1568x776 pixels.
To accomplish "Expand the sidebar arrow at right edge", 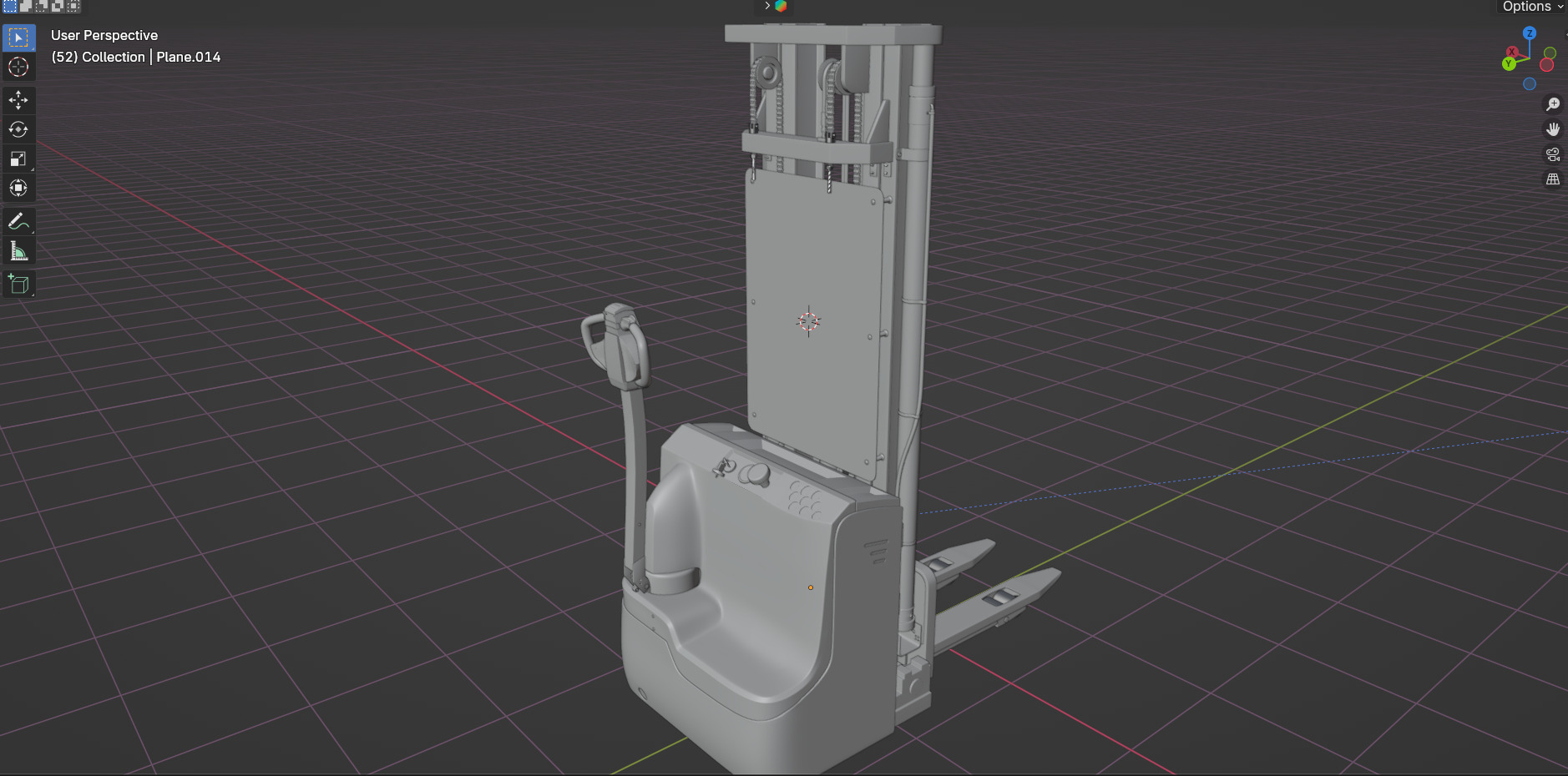I will pos(1565,35).
